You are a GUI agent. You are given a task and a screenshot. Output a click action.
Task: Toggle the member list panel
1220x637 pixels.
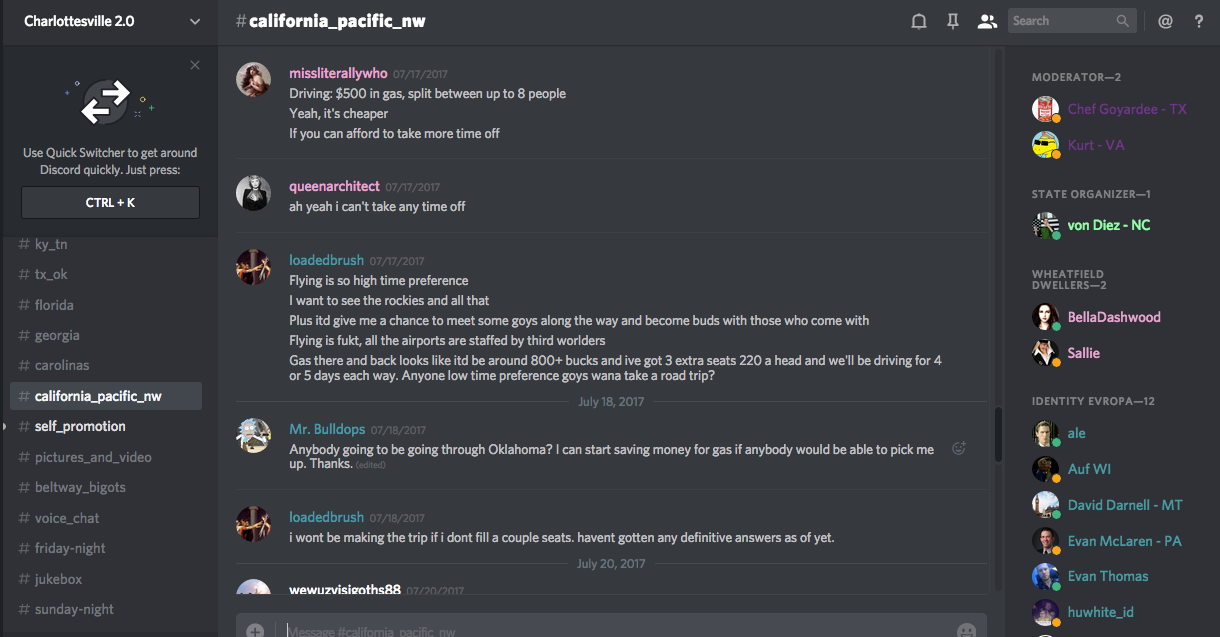point(987,21)
